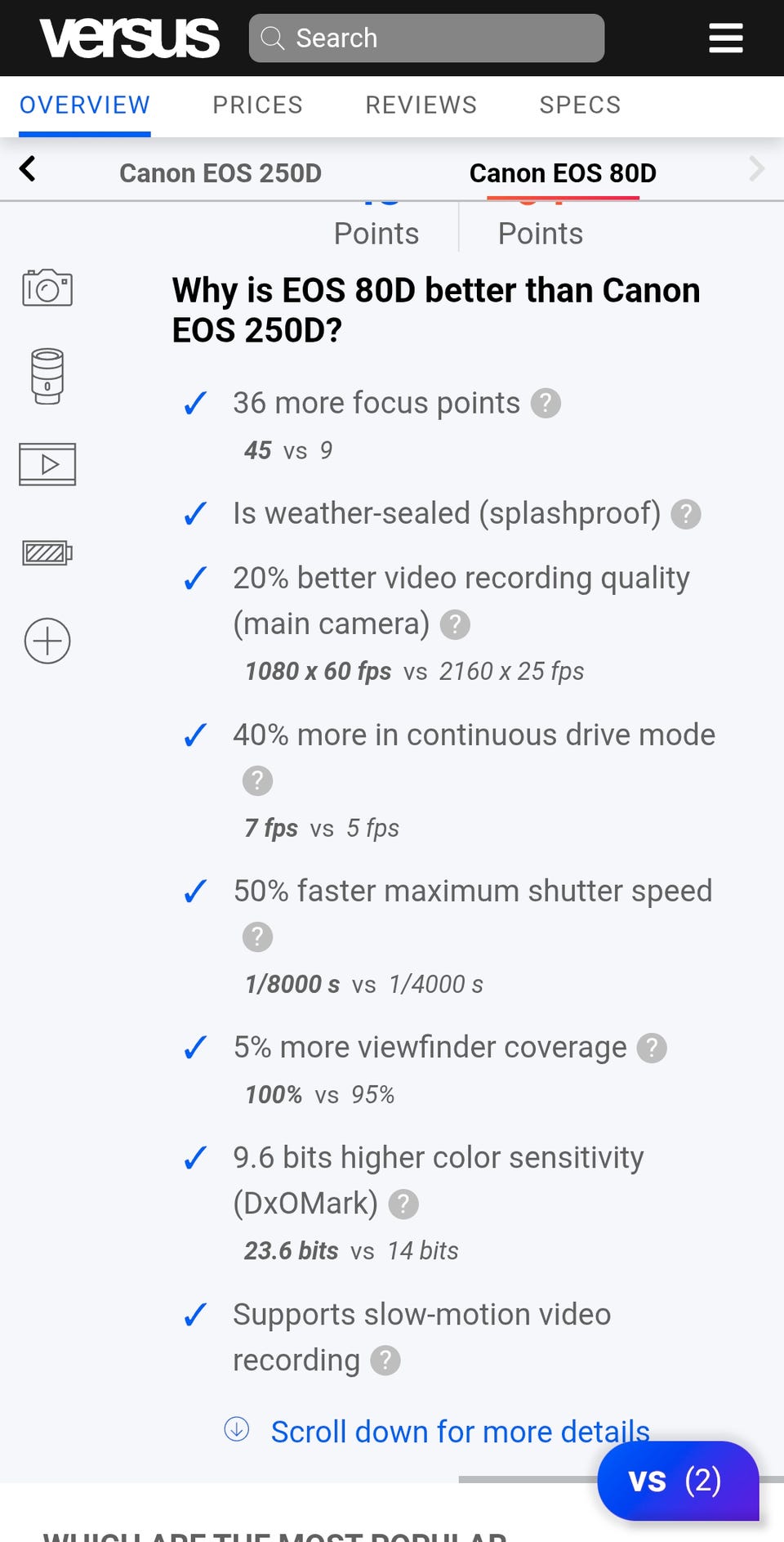Open the Specs tab

(x=580, y=105)
